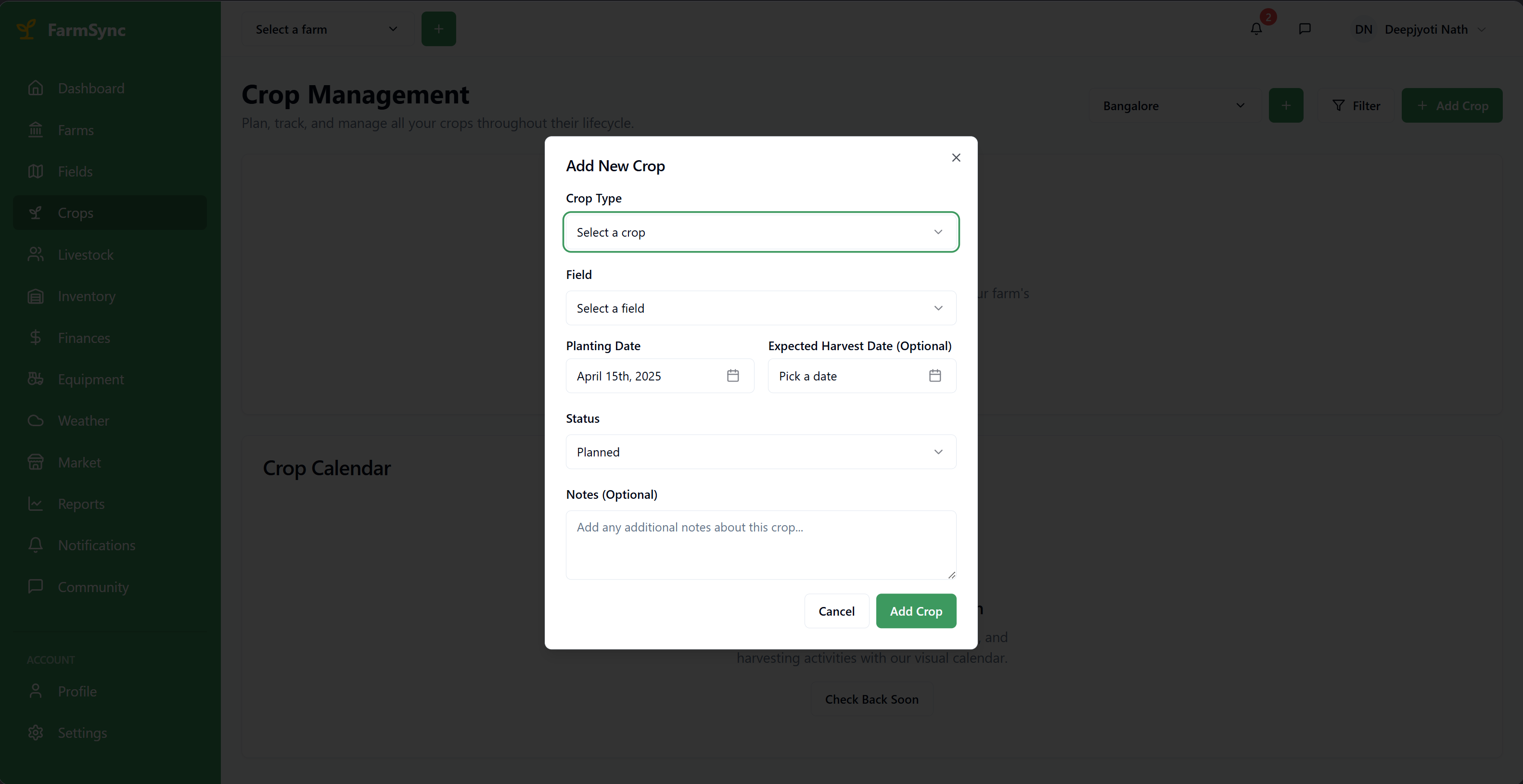The height and width of the screenshot is (784, 1523).
Task: Click the Livestock icon in sidebar
Action: click(36, 254)
